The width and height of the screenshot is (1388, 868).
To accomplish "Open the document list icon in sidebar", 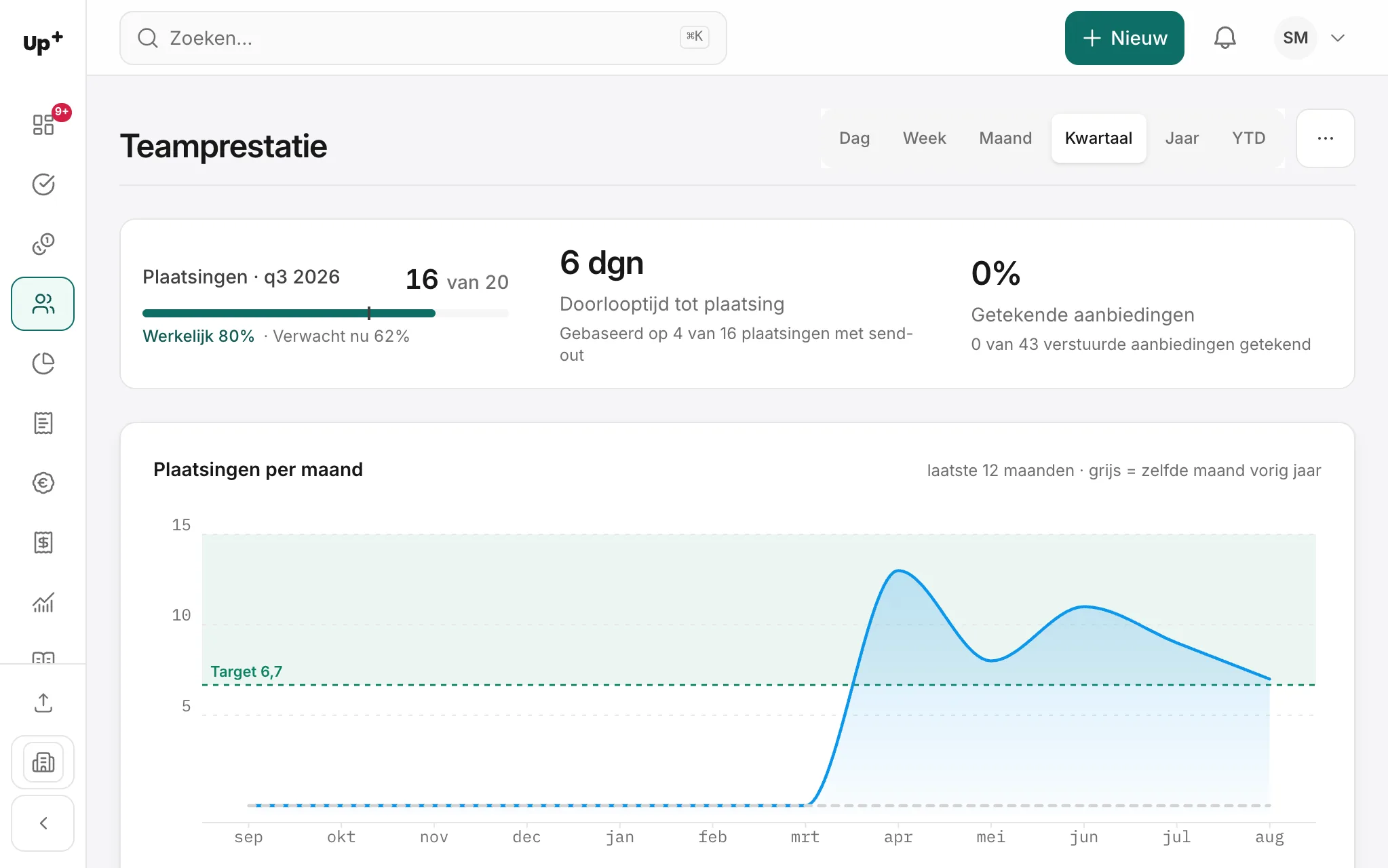I will tap(43, 423).
